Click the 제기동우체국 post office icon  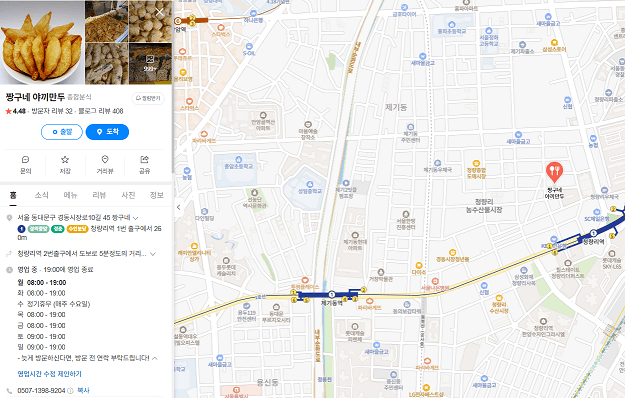(438, 163)
